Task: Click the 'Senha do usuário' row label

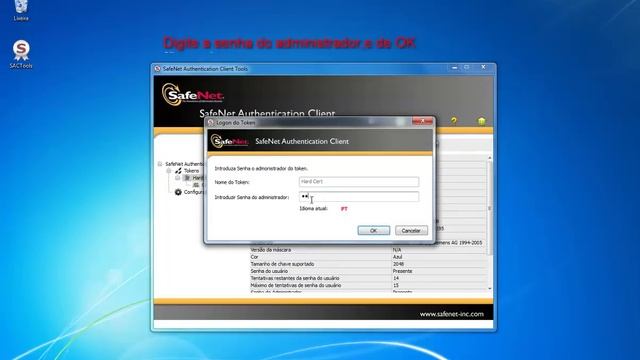Action: tap(269, 271)
